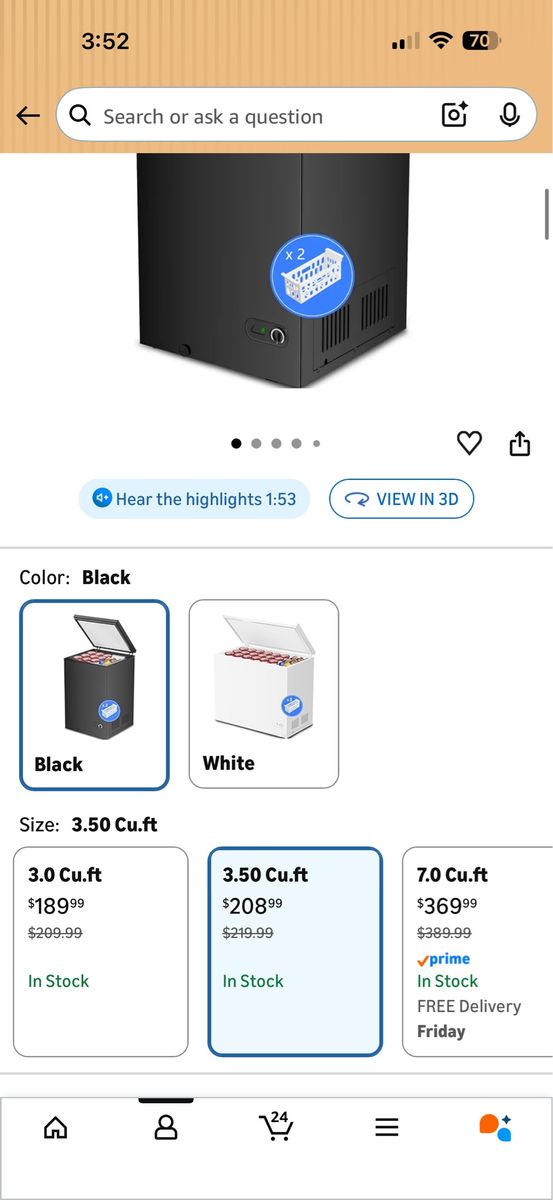Open the hamburger menu tab
The image size is (553, 1200).
point(387,1128)
